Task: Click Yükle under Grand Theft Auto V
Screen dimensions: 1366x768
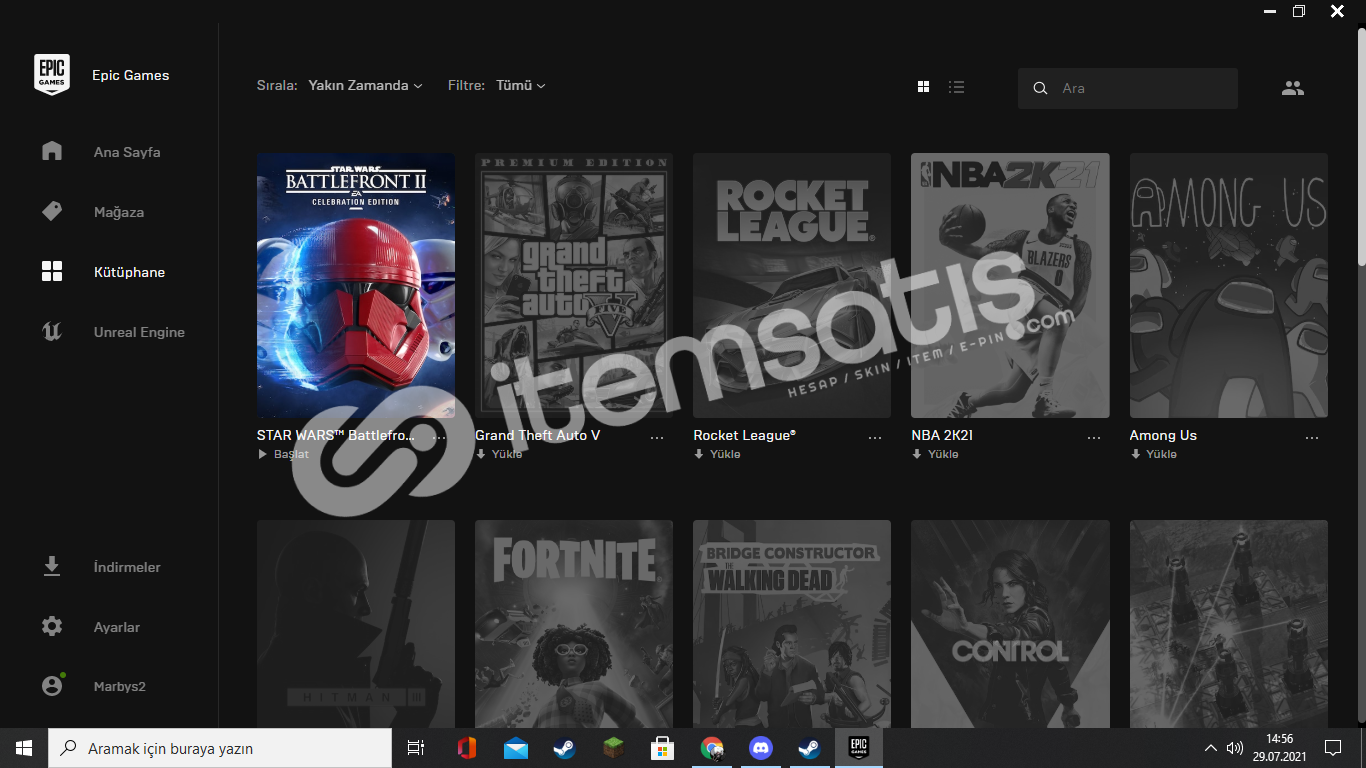Action: (499, 454)
